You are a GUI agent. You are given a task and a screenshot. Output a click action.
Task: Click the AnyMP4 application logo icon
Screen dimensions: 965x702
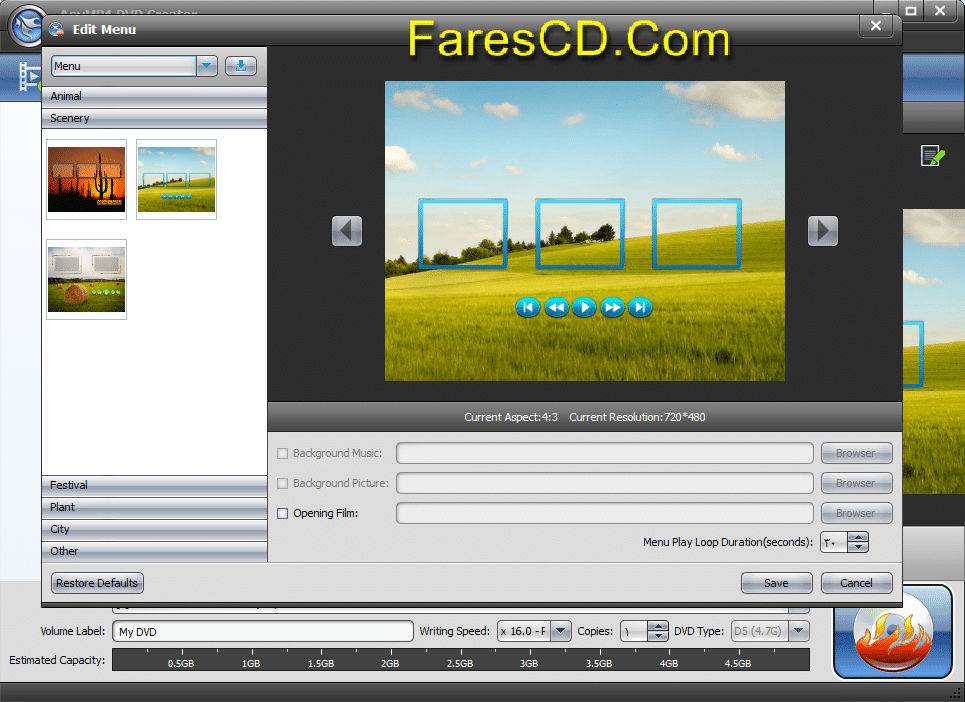pyautogui.click(x=26, y=25)
